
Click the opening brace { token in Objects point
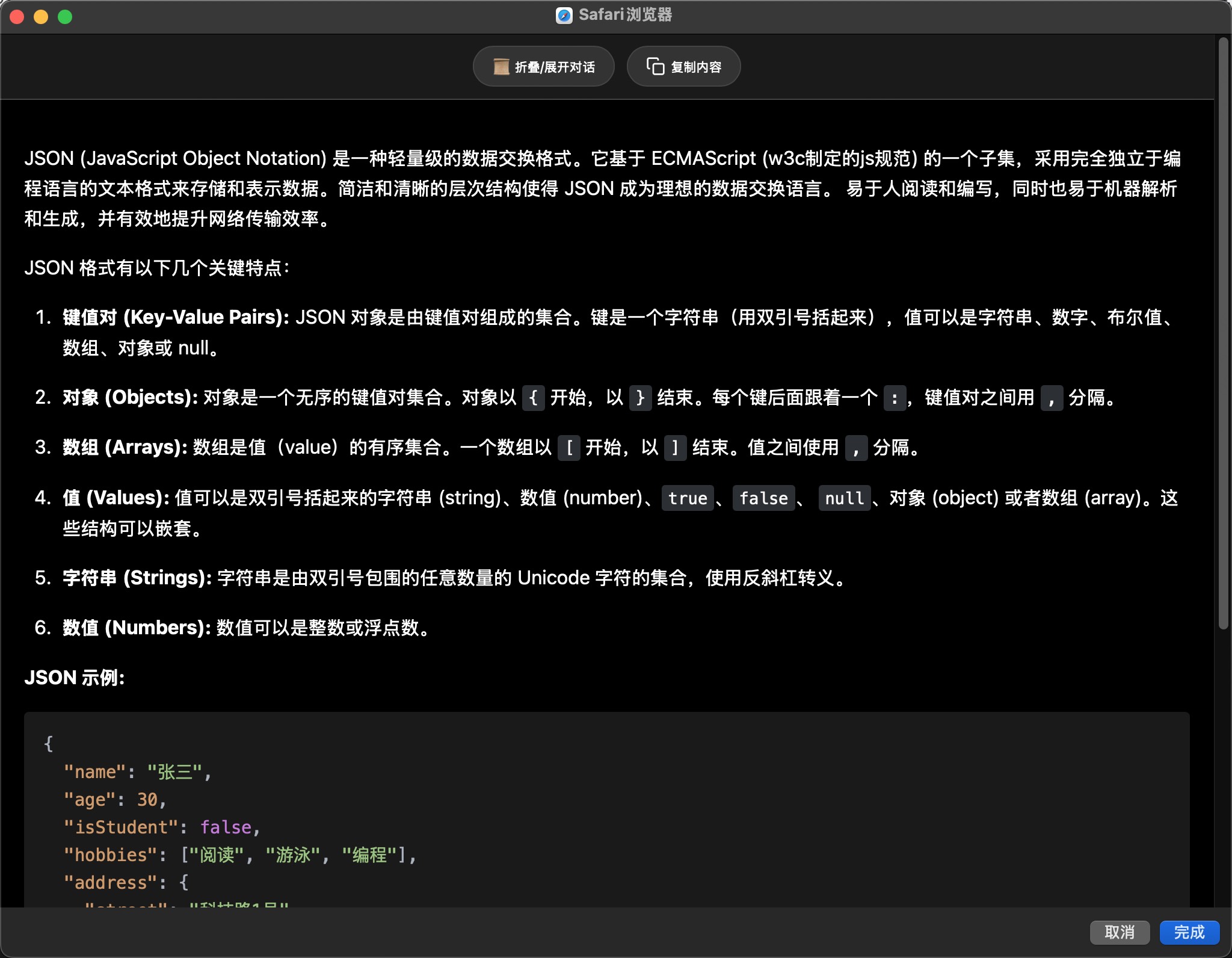coord(533,398)
